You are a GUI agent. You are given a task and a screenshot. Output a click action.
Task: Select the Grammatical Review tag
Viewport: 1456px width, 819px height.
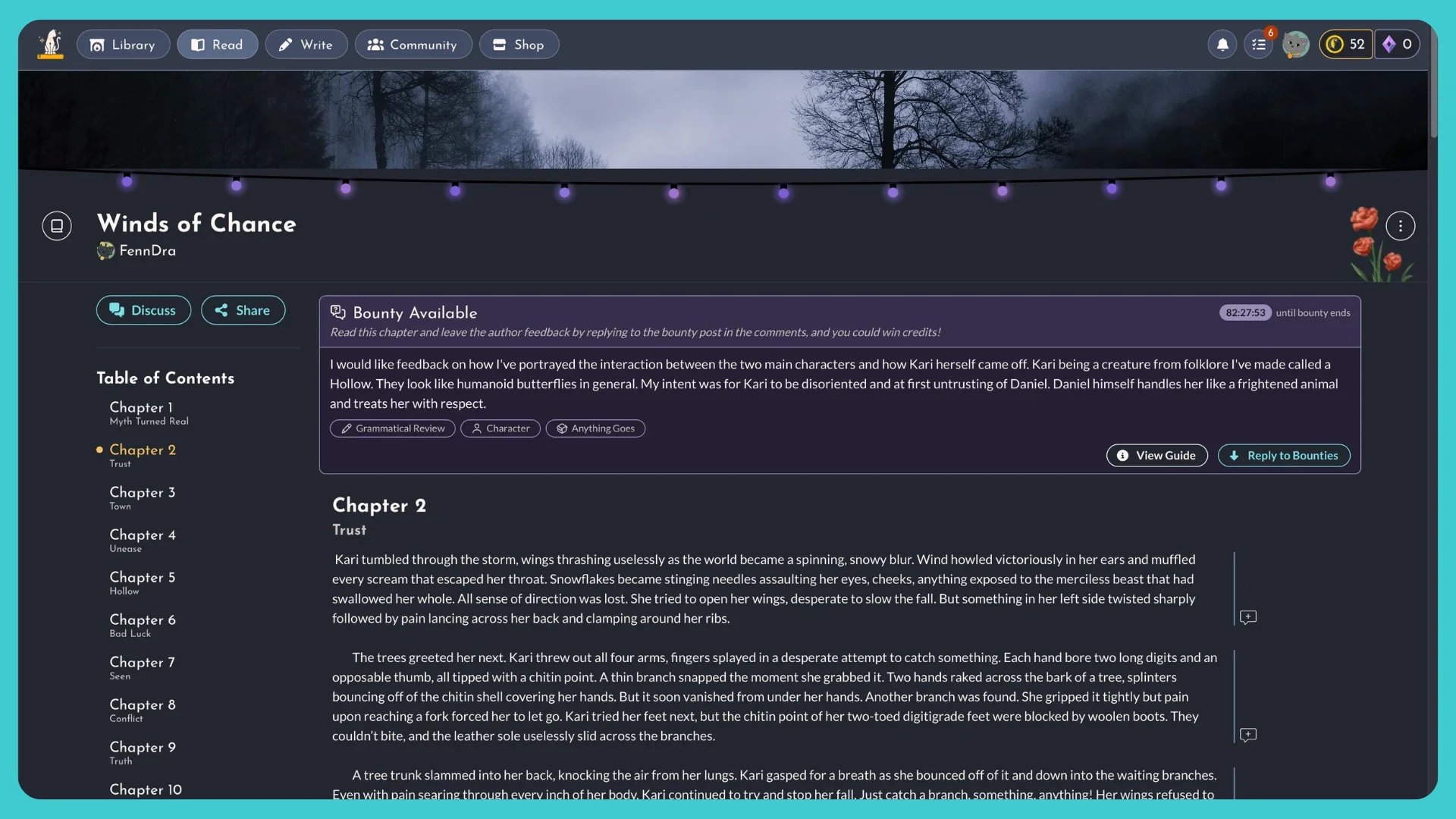point(392,428)
